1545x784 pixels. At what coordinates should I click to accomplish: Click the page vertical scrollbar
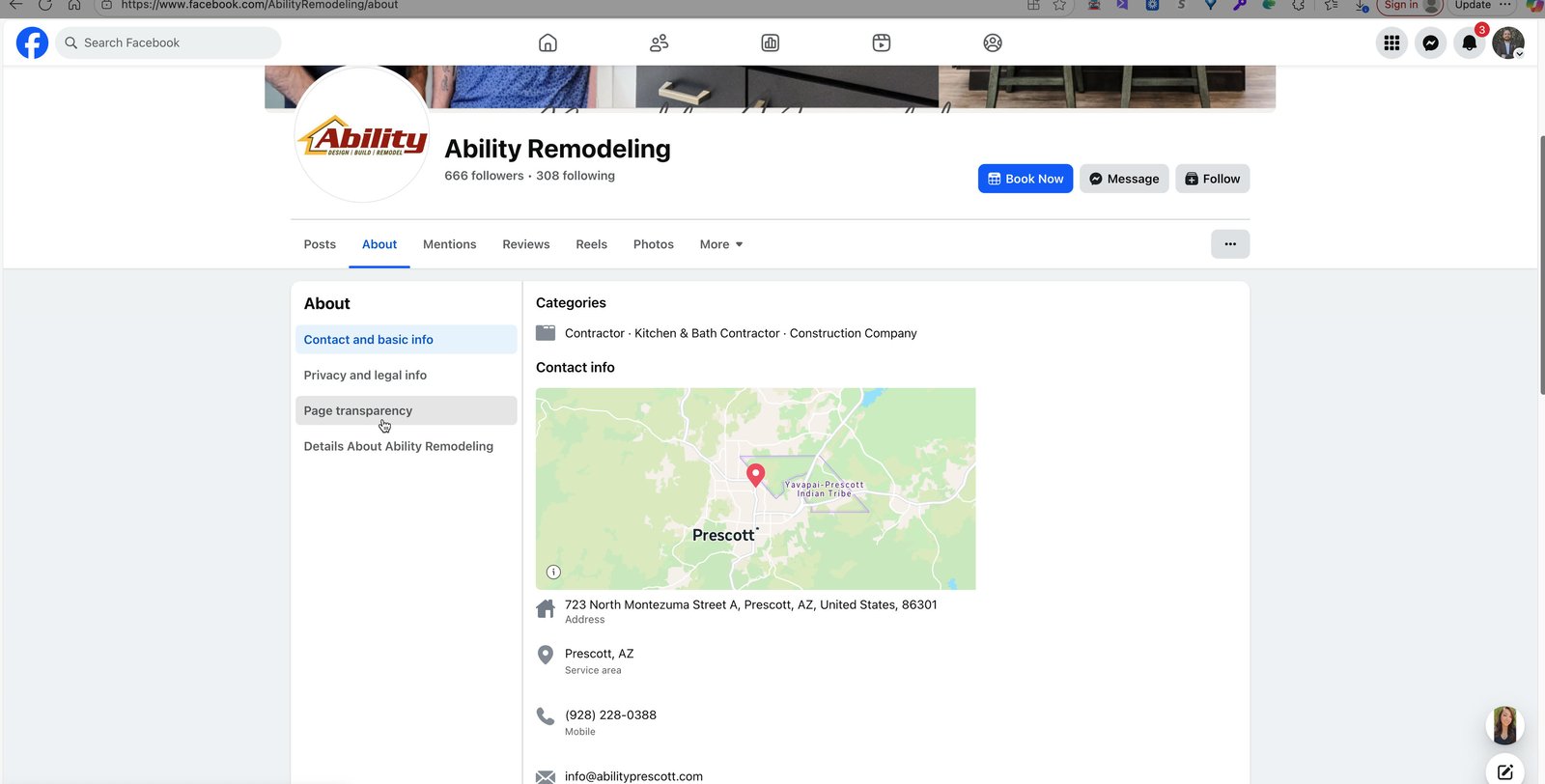pyautogui.click(x=1541, y=266)
